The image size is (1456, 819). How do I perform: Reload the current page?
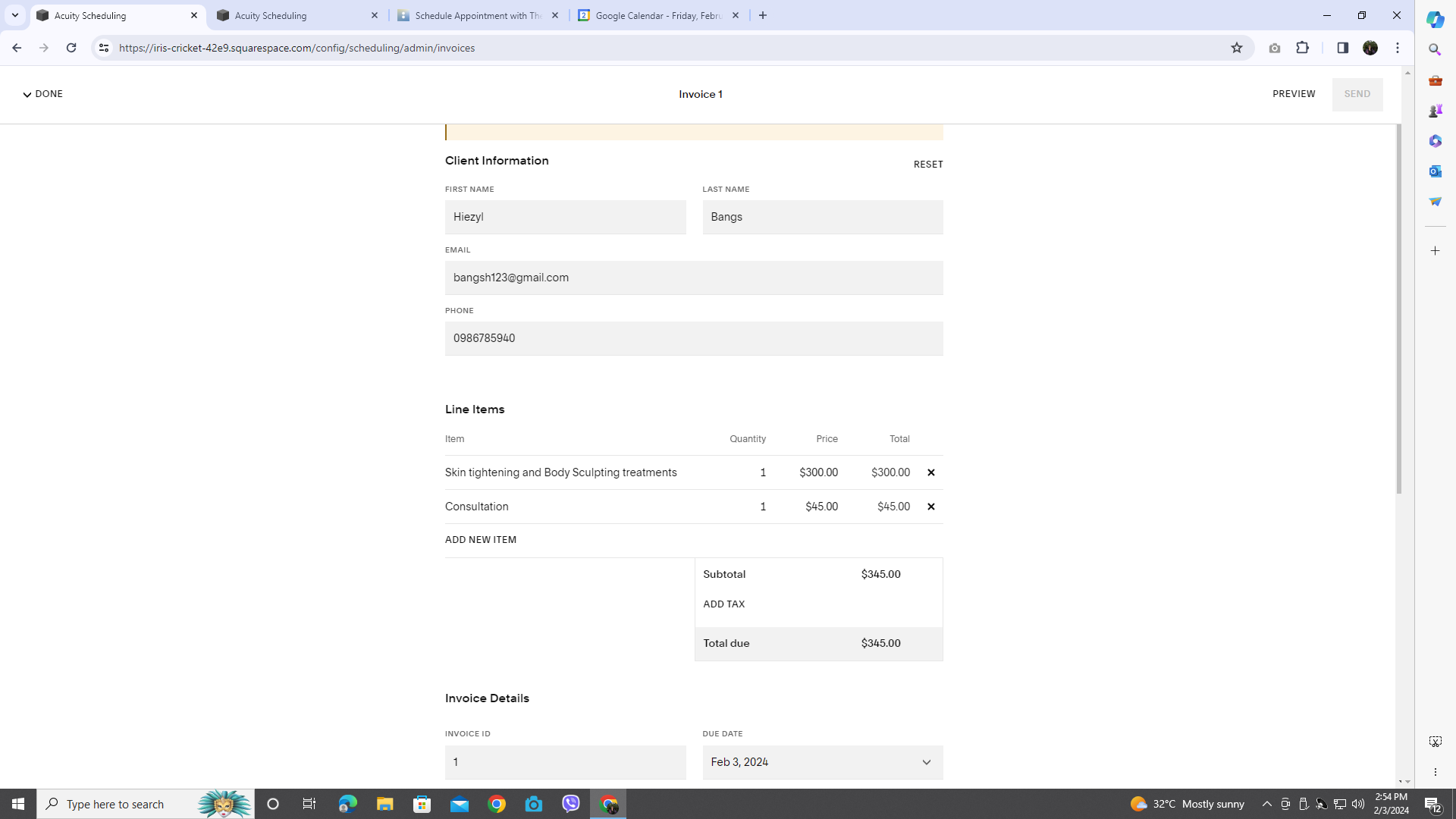71,48
